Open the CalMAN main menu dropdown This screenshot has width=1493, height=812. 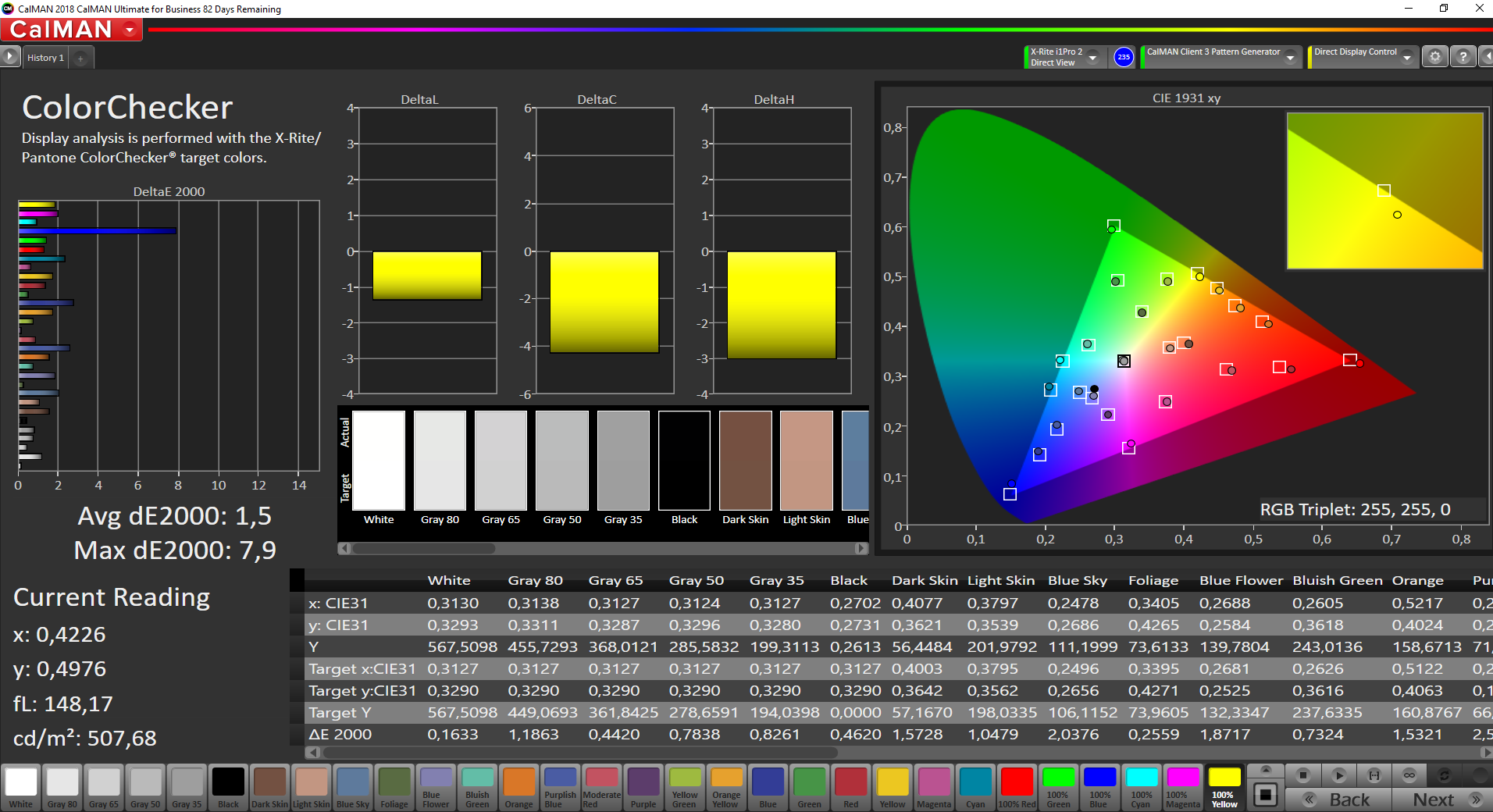click(130, 30)
